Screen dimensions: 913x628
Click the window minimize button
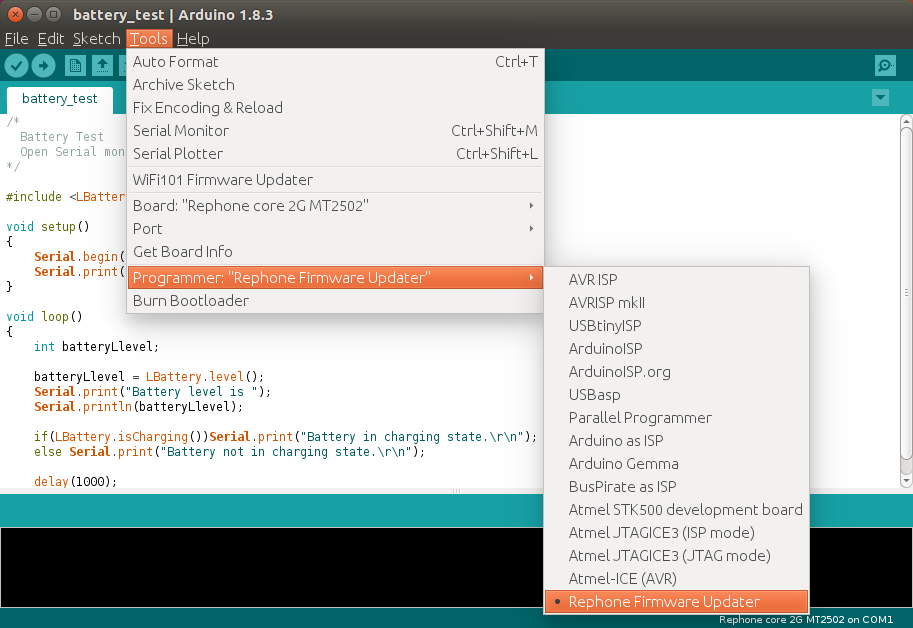click(34, 15)
